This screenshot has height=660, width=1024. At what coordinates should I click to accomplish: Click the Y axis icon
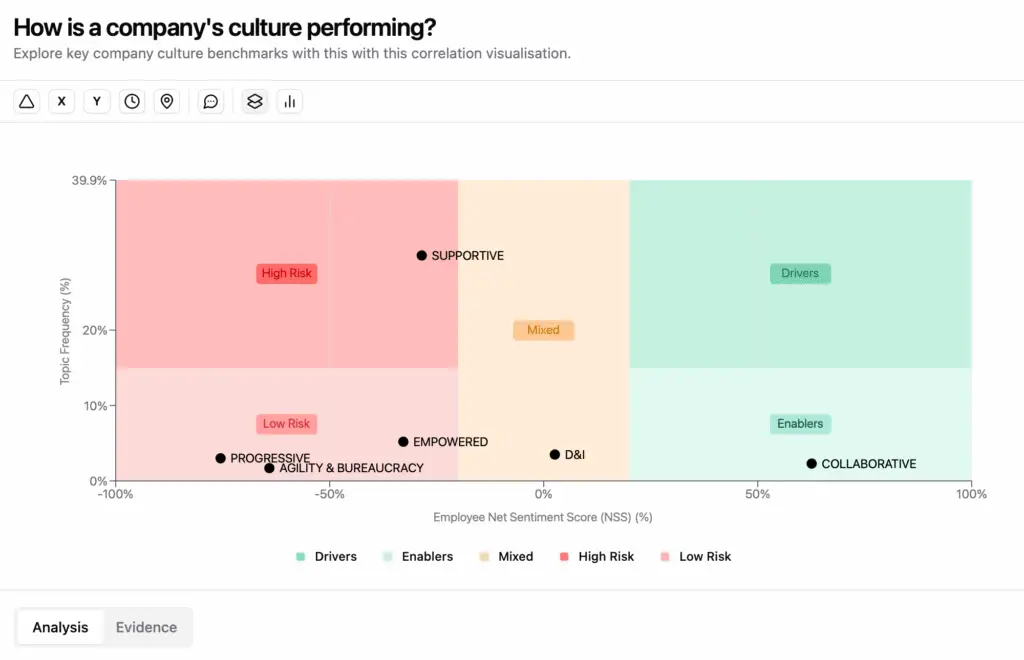pyautogui.click(x=96, y=101)
